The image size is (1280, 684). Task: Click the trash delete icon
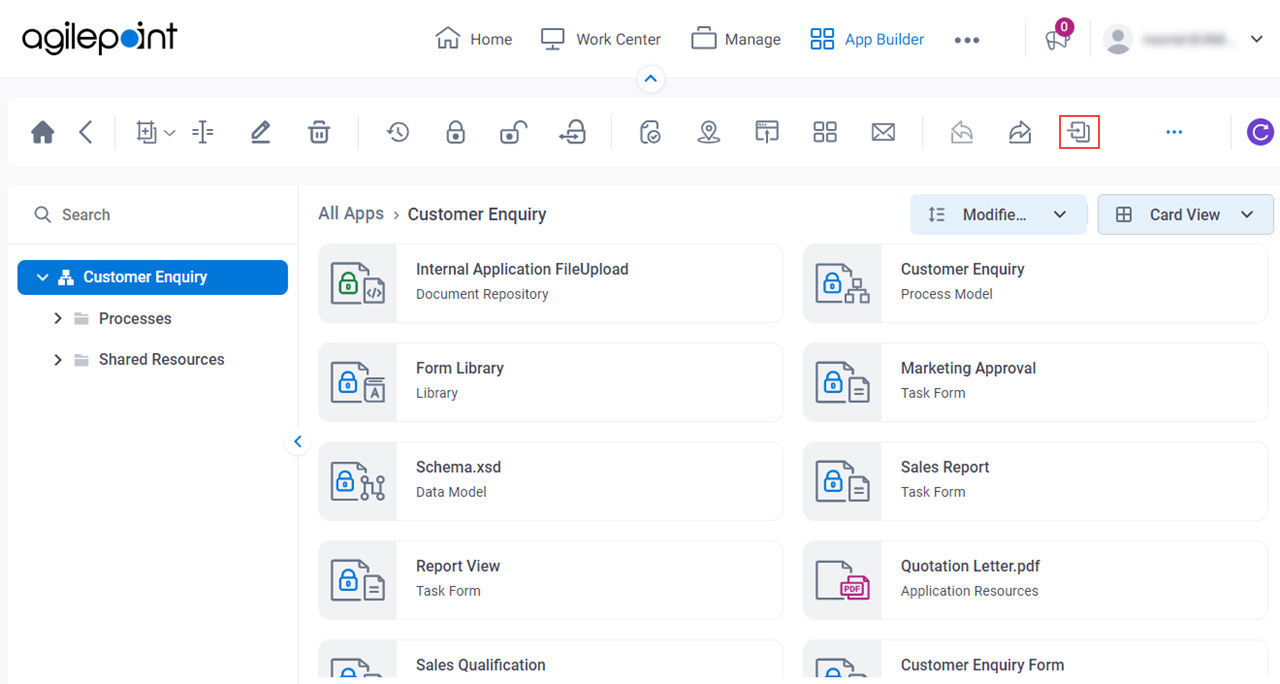(319, 132)
